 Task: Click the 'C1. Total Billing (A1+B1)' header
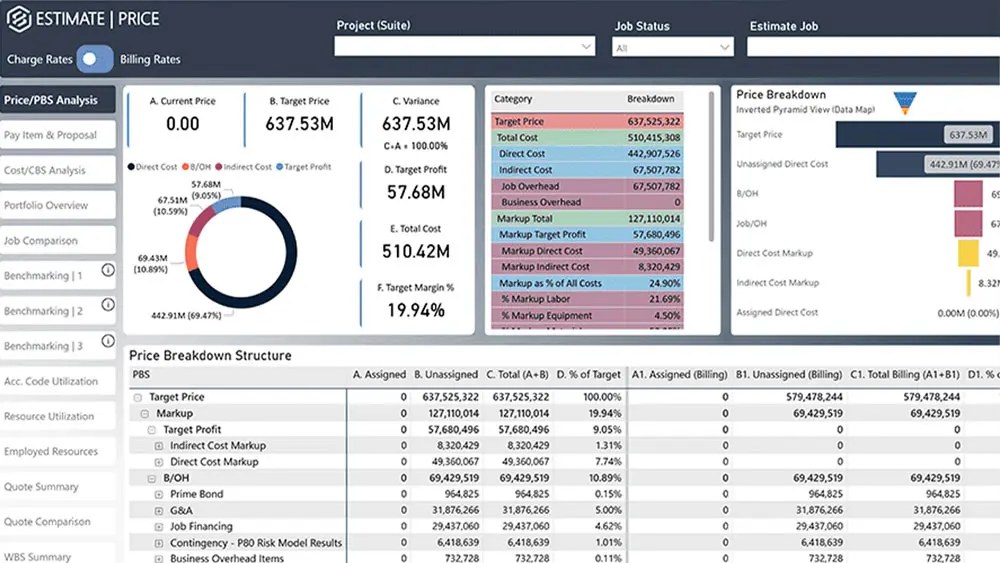pyautogui.click(x=904, y=375)
